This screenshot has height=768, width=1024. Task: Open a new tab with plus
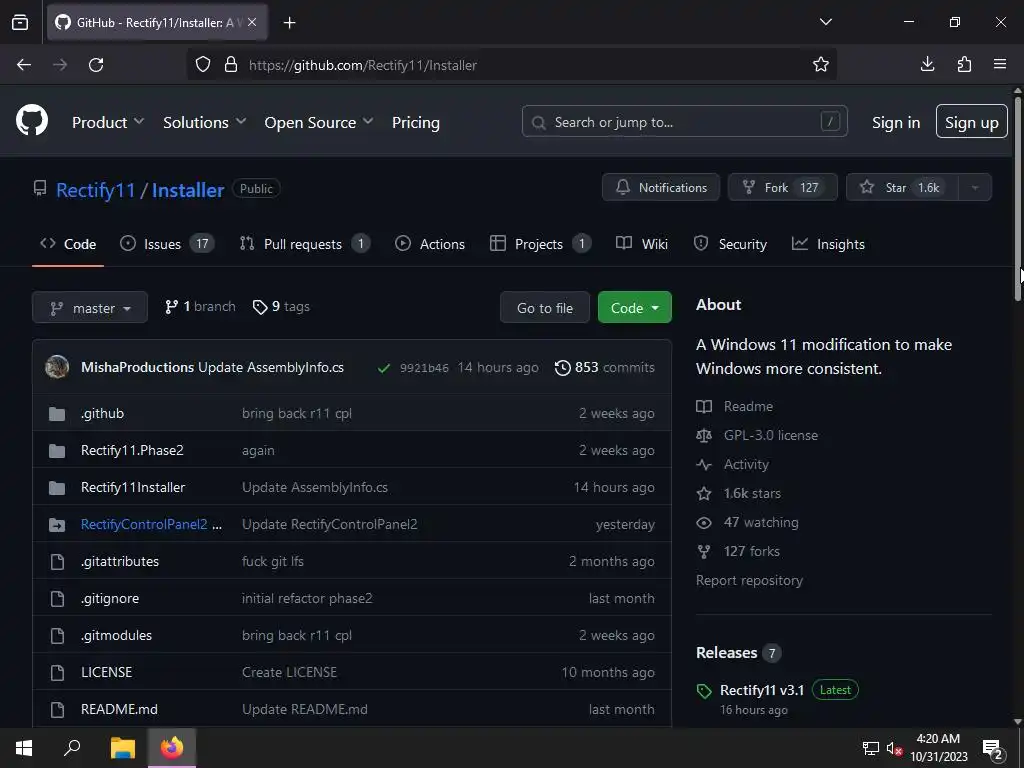point(289,23)
